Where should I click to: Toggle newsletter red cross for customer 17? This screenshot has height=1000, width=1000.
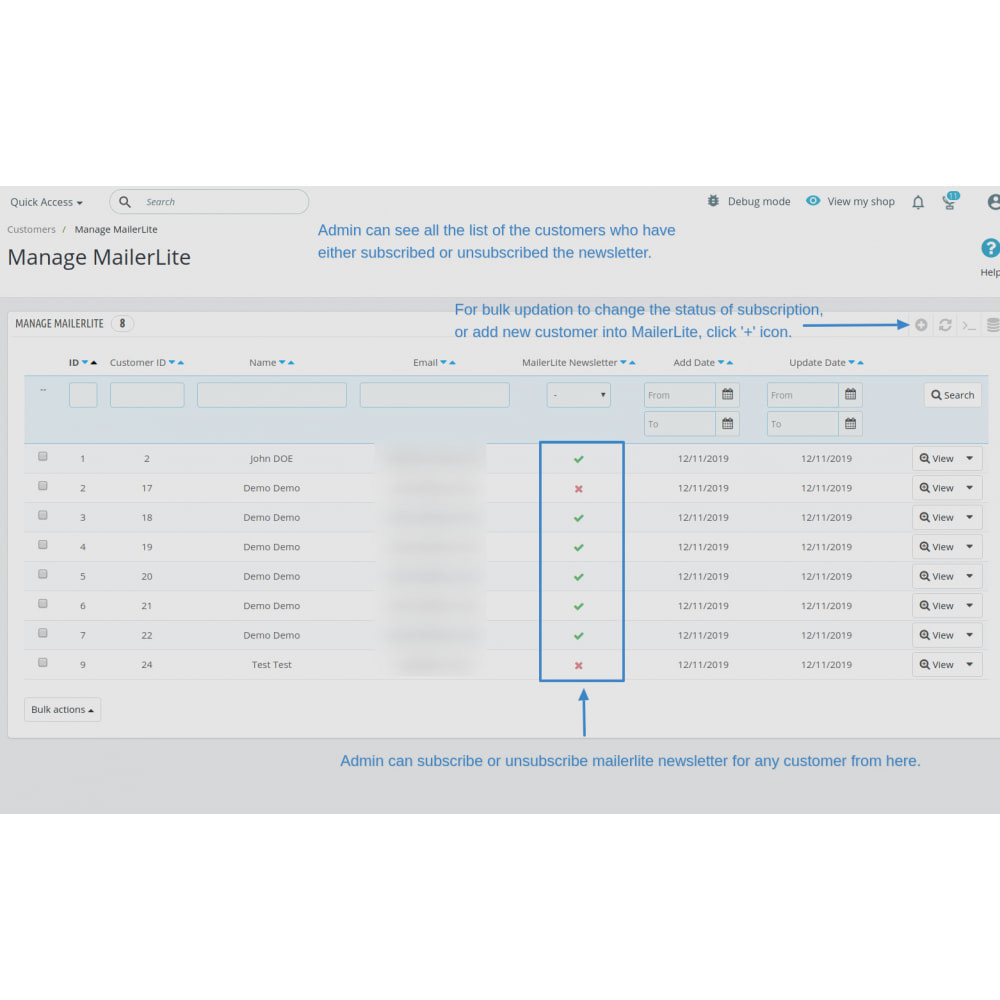coord(578,489)
